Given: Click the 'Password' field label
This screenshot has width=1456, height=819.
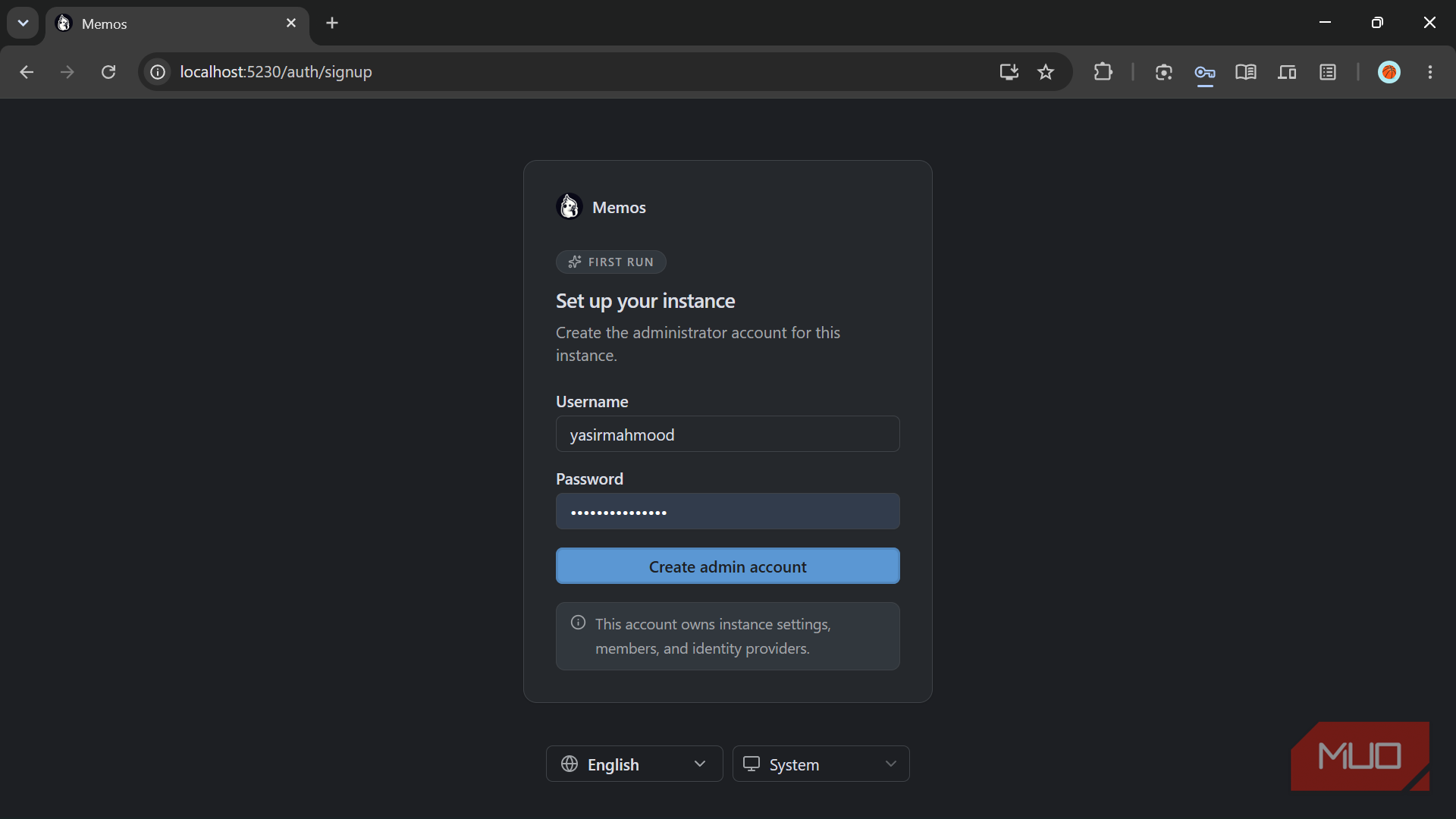Looking at the screenshot, I should (589, 479).
